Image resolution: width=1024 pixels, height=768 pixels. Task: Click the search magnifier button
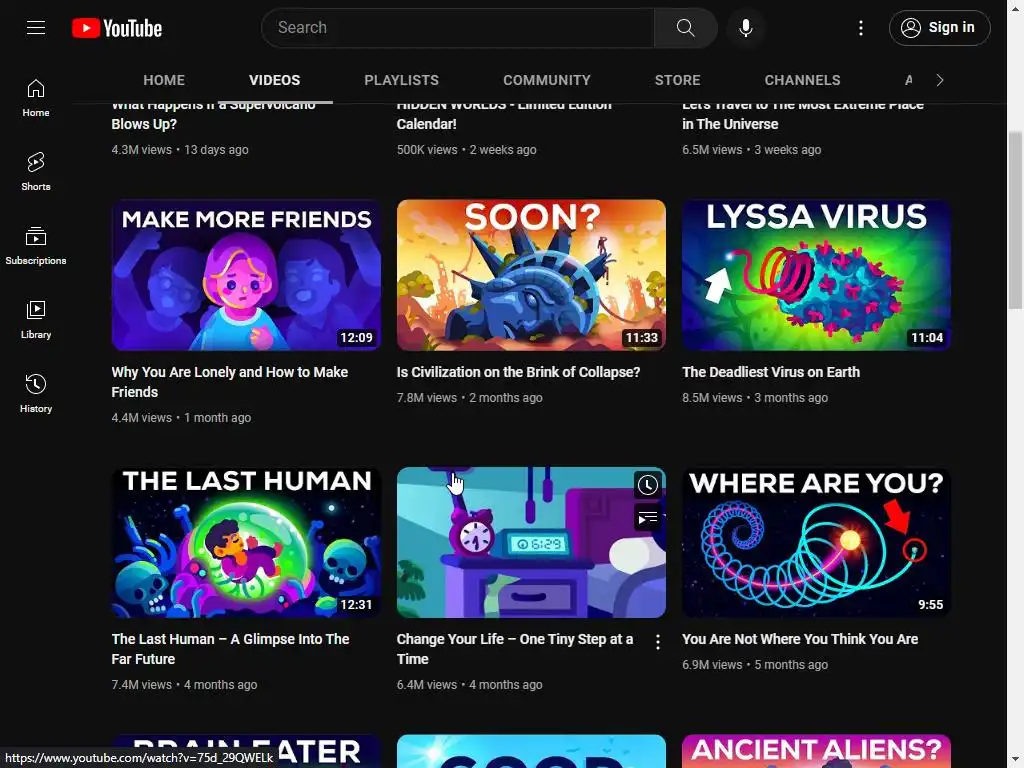tap(685, 27)
